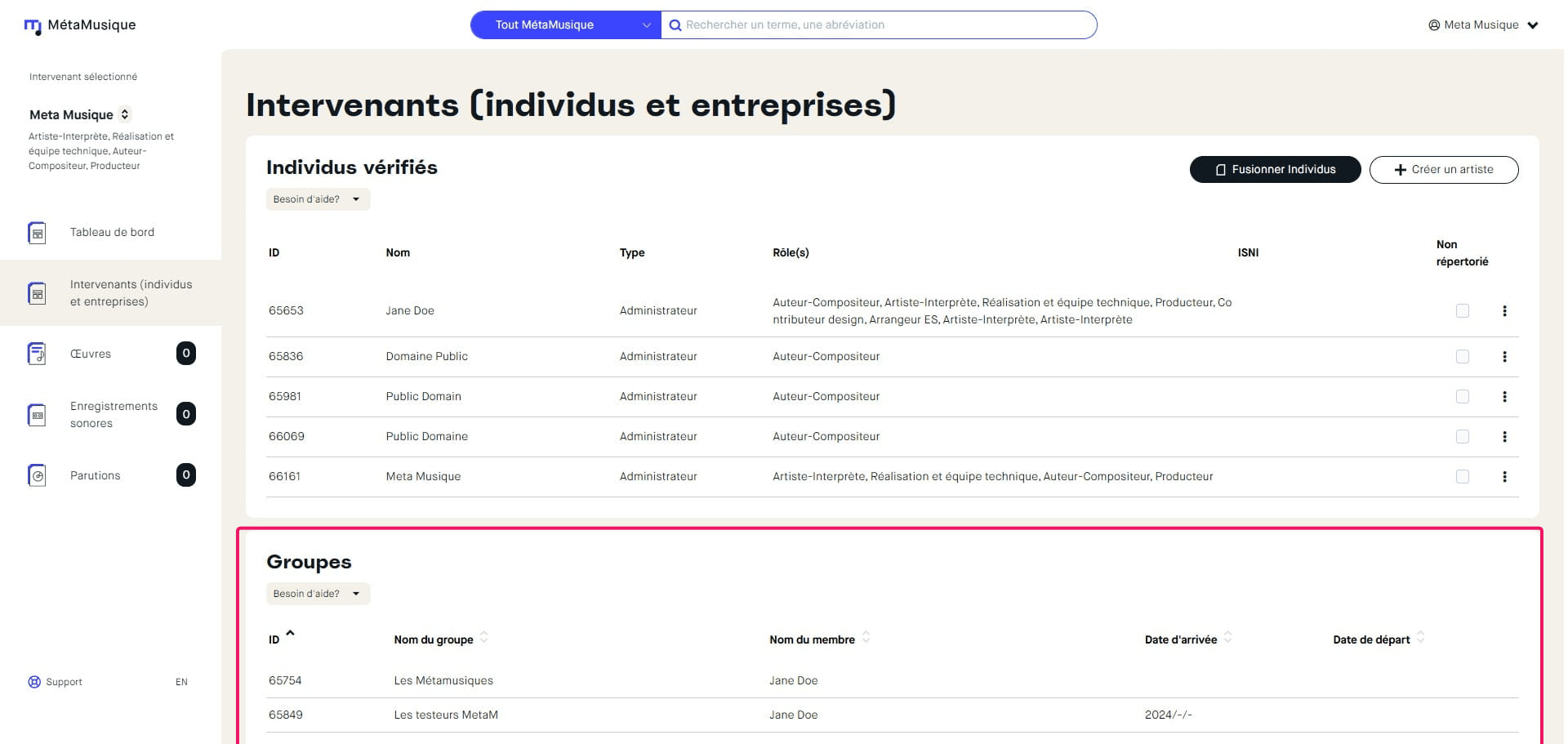Check Non répertorié for Jane Doe

pyautogui.click(x=1462, y=311)
